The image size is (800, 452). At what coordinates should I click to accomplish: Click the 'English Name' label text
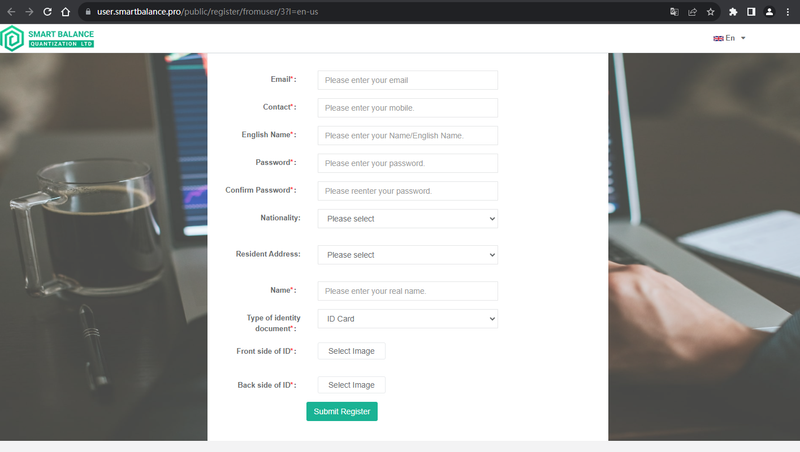[269, 135]
